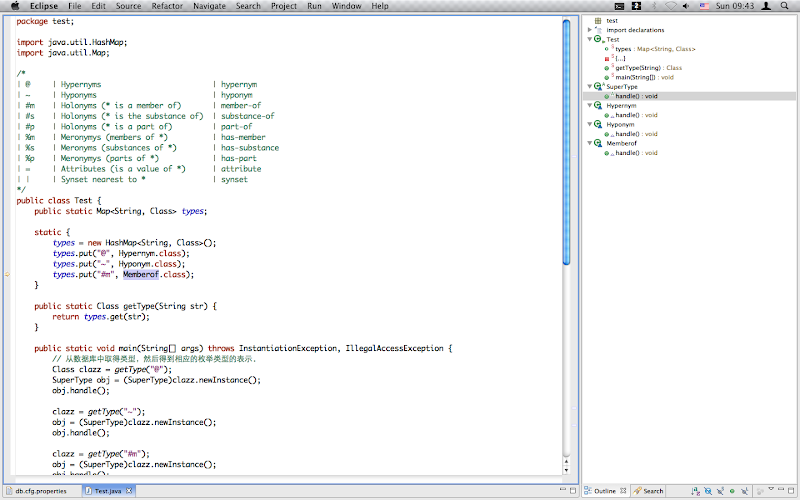Open the Search menu in menu bar
Image resolution: width=800 pixels, height=500 pixels.
click(248, 6)
